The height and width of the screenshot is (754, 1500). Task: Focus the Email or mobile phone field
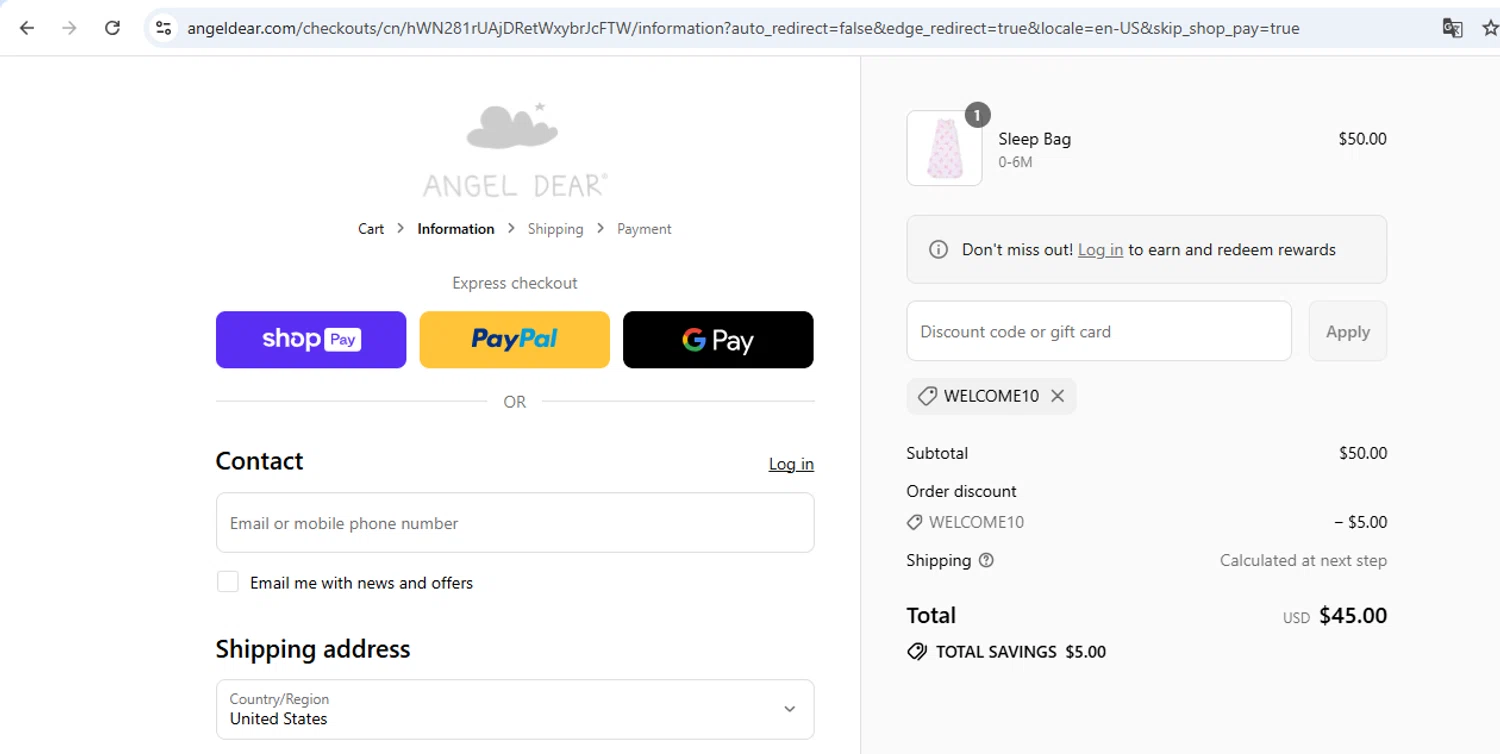tap(515, 523)
